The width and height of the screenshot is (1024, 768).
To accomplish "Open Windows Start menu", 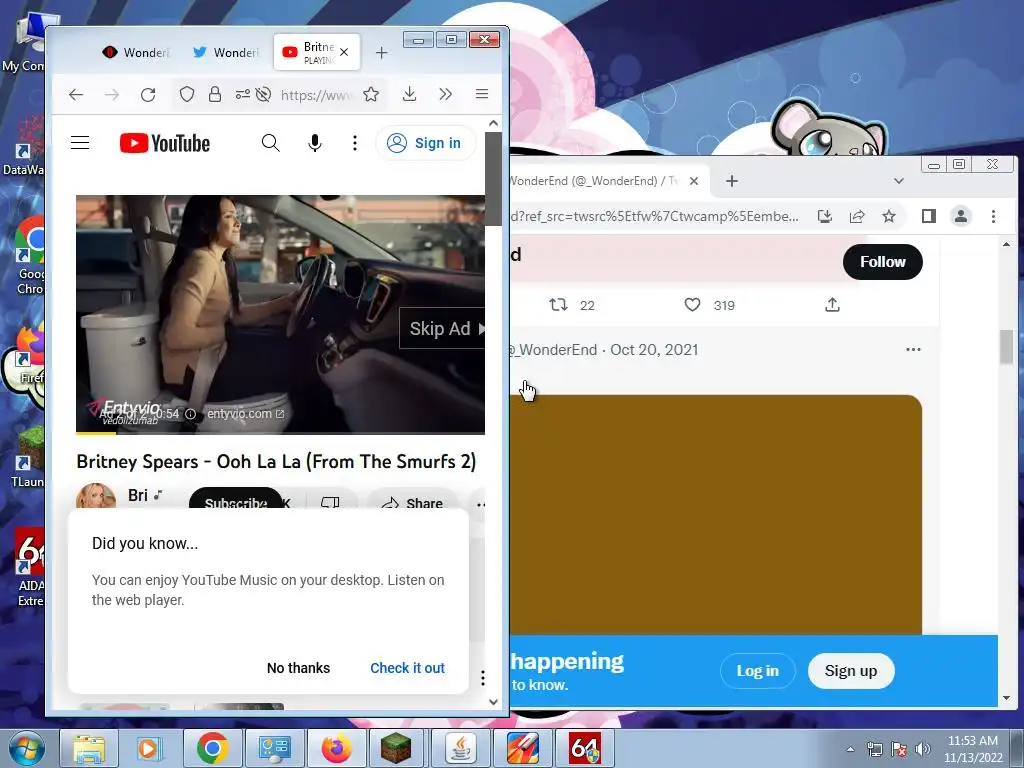I will 27,748.
